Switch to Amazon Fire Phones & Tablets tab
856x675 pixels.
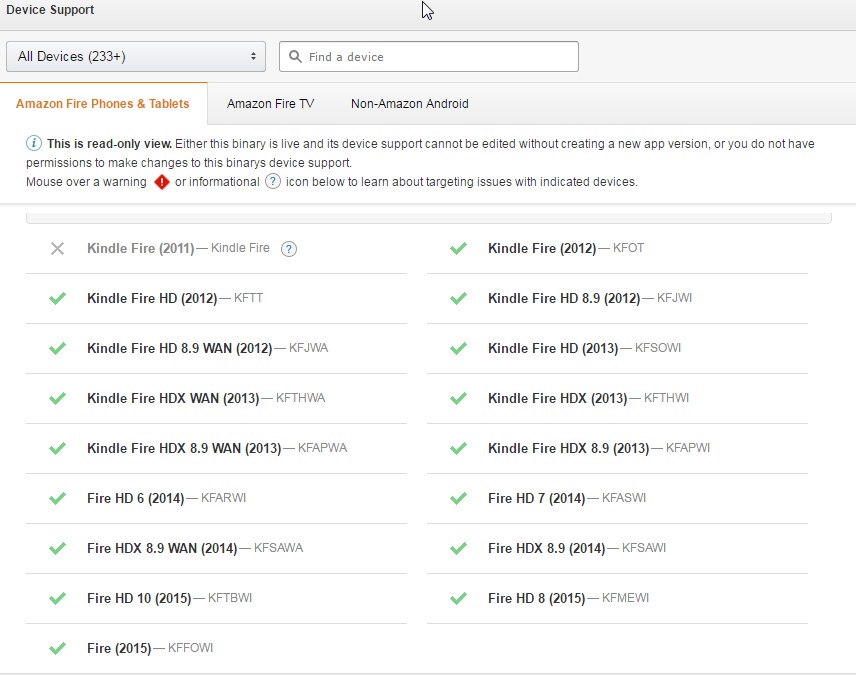tap(103, 104)
